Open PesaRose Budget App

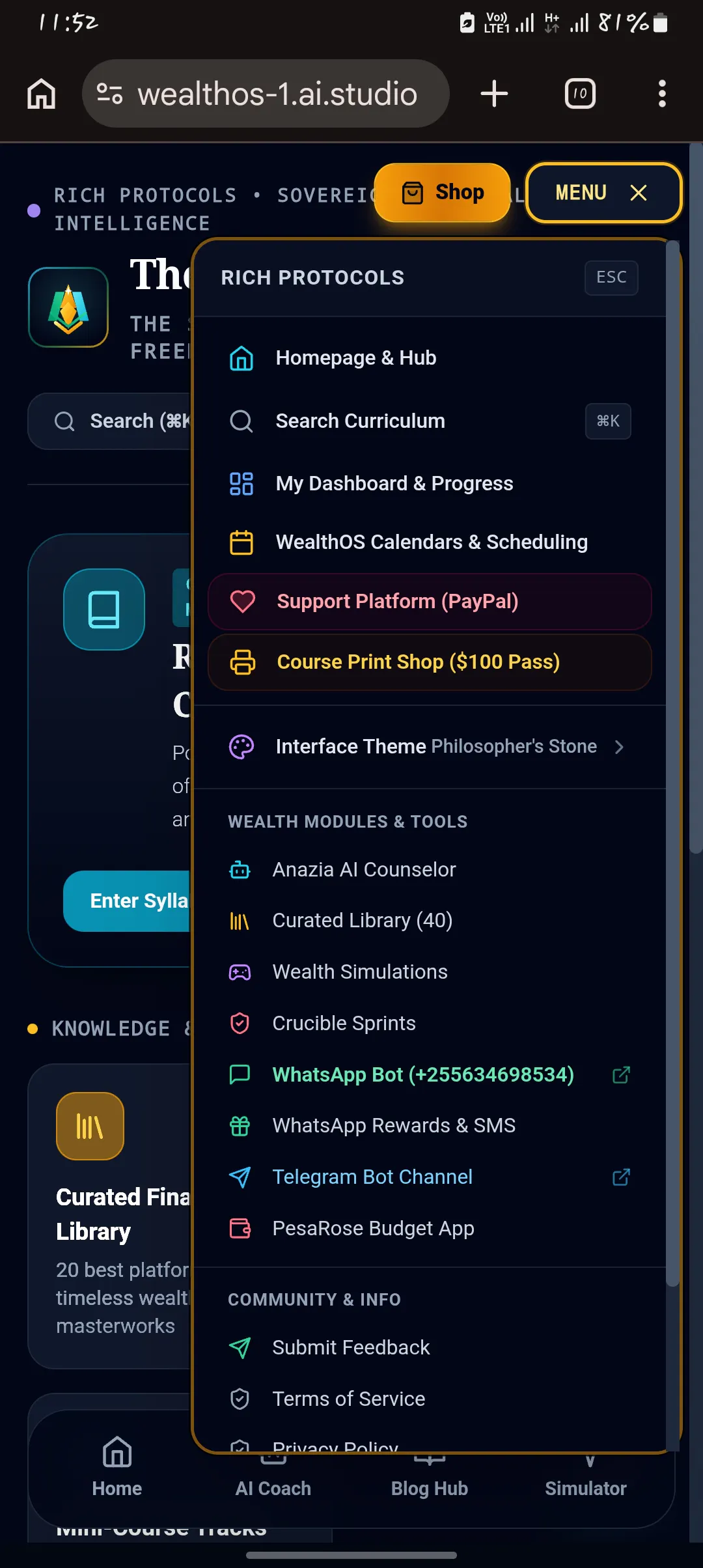[x=430, y=1229]
